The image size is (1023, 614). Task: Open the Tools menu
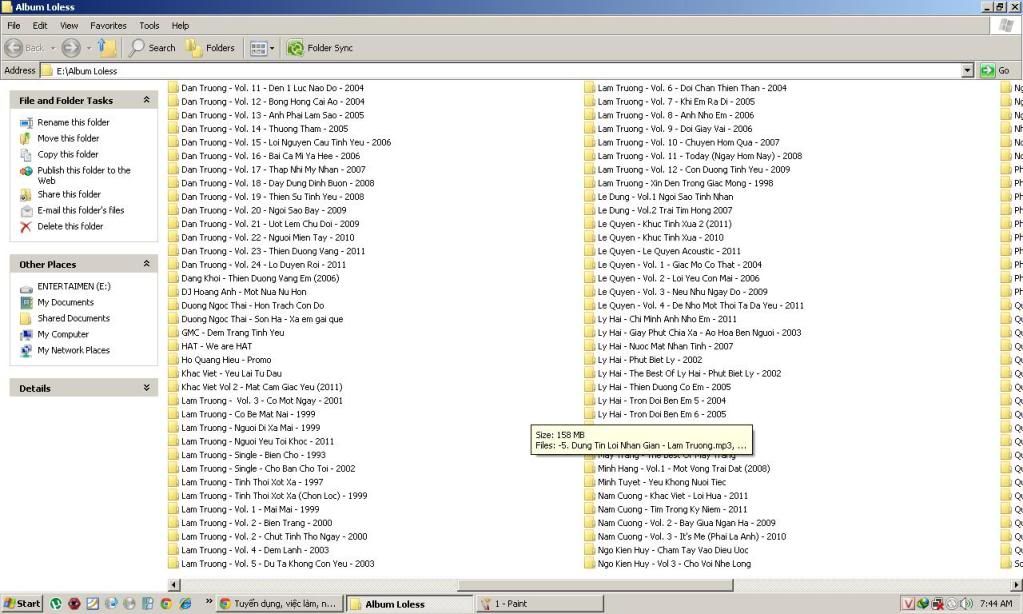149,25
